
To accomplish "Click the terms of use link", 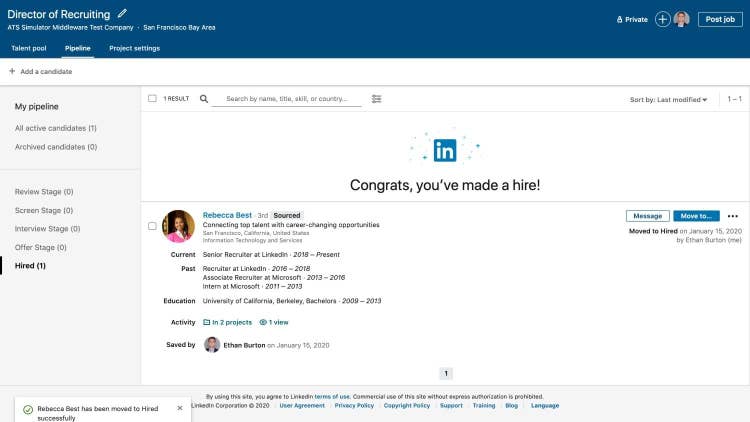I will 332,396.
